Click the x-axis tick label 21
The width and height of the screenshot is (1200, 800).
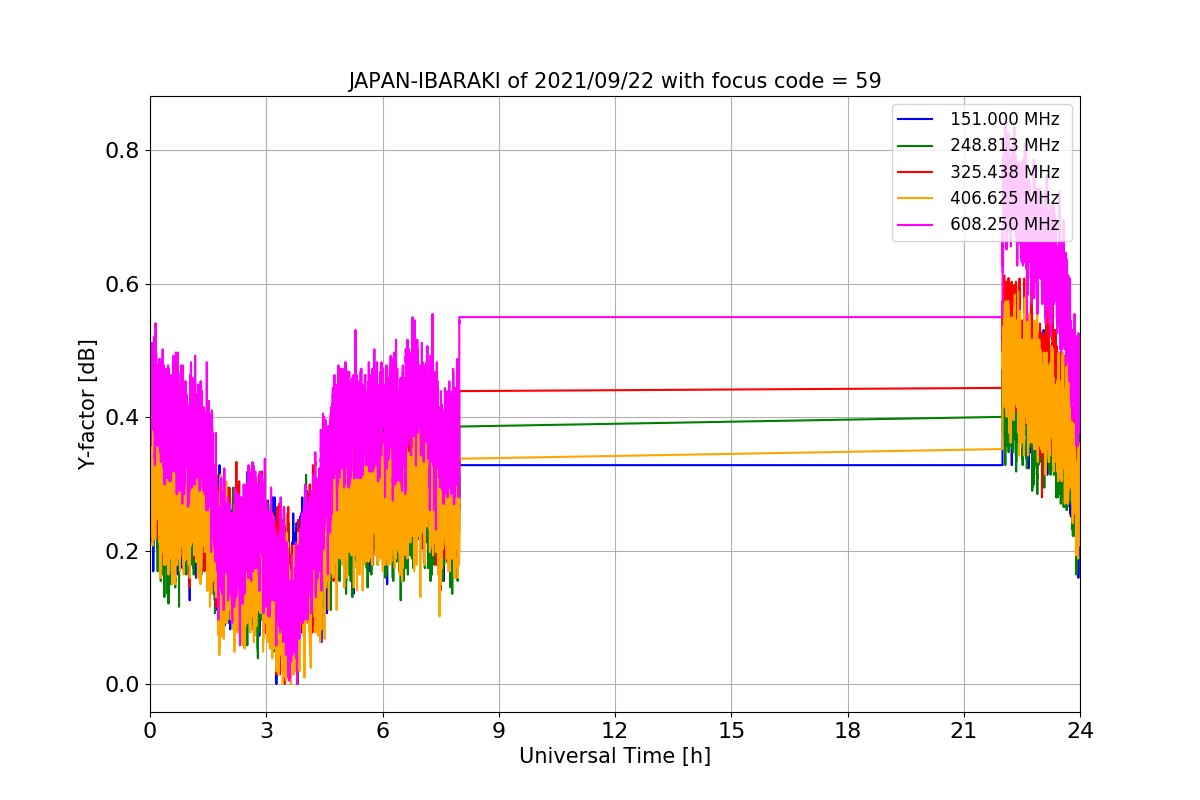[x=964, y=730]
